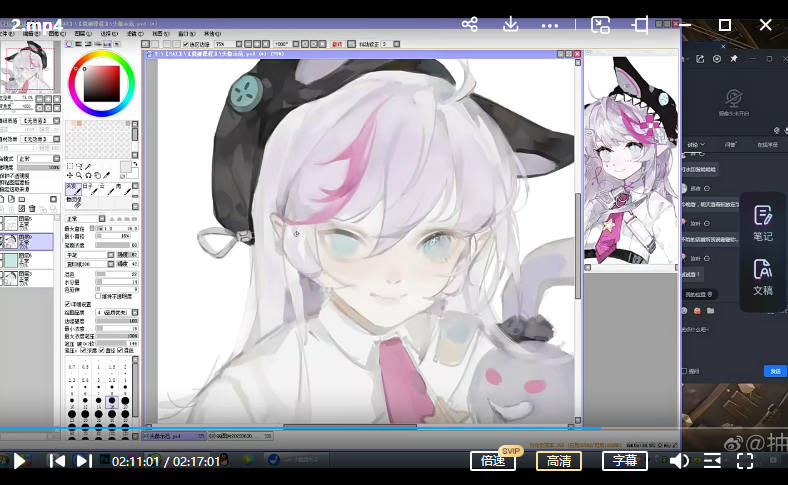Play the video
Screen dimensions: 788x485
click(19, 461)
